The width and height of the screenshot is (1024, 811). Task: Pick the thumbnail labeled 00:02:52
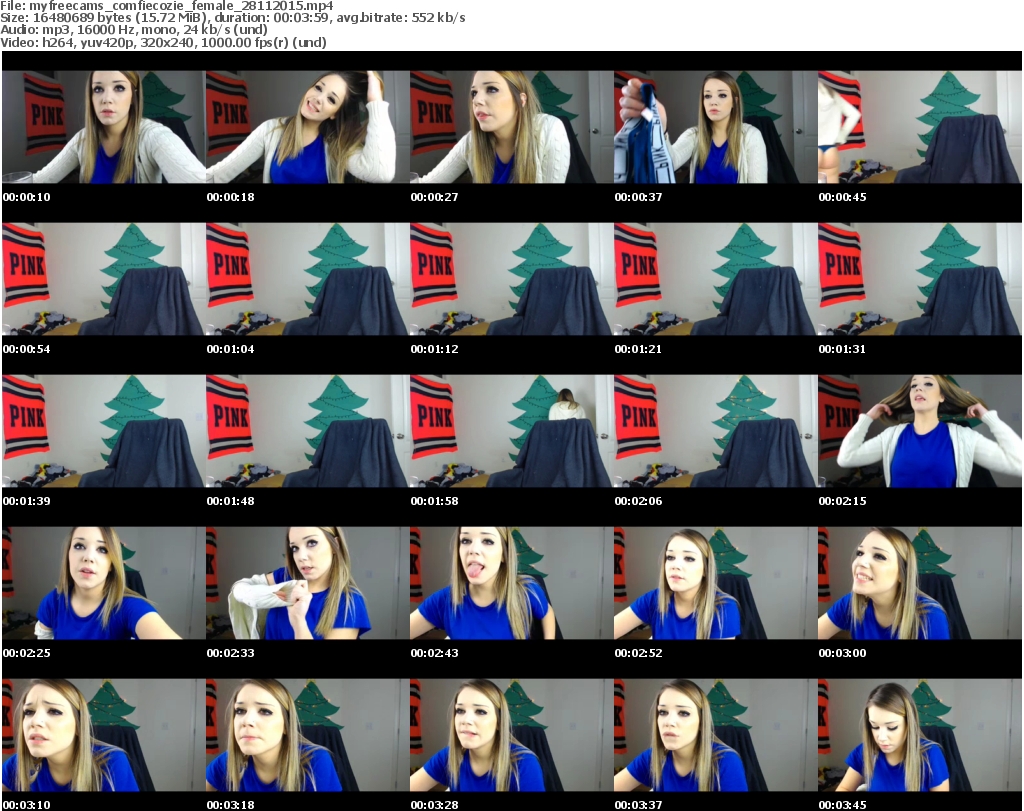(x=716, y=583)
